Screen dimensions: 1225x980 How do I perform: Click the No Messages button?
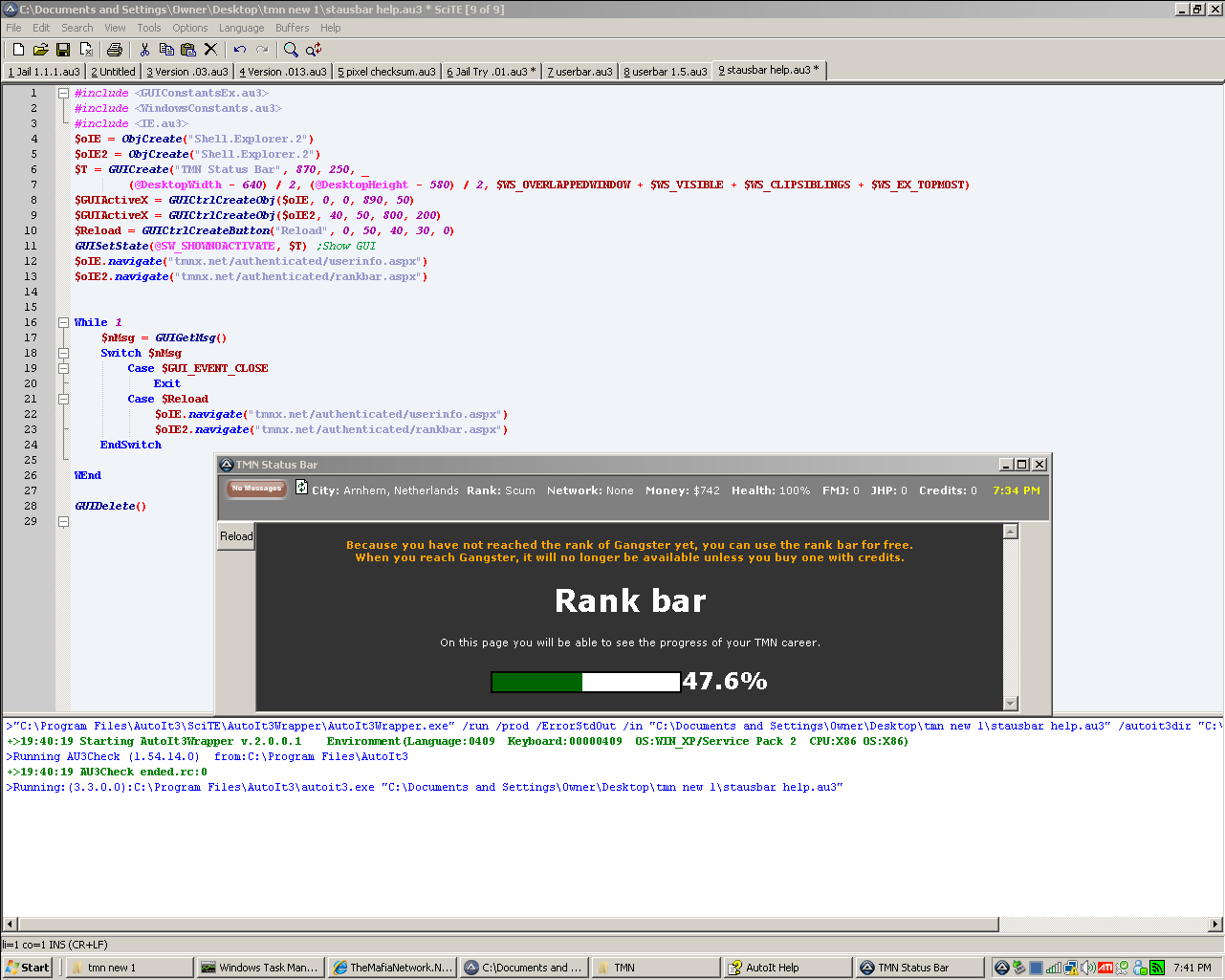coord(256,489)
